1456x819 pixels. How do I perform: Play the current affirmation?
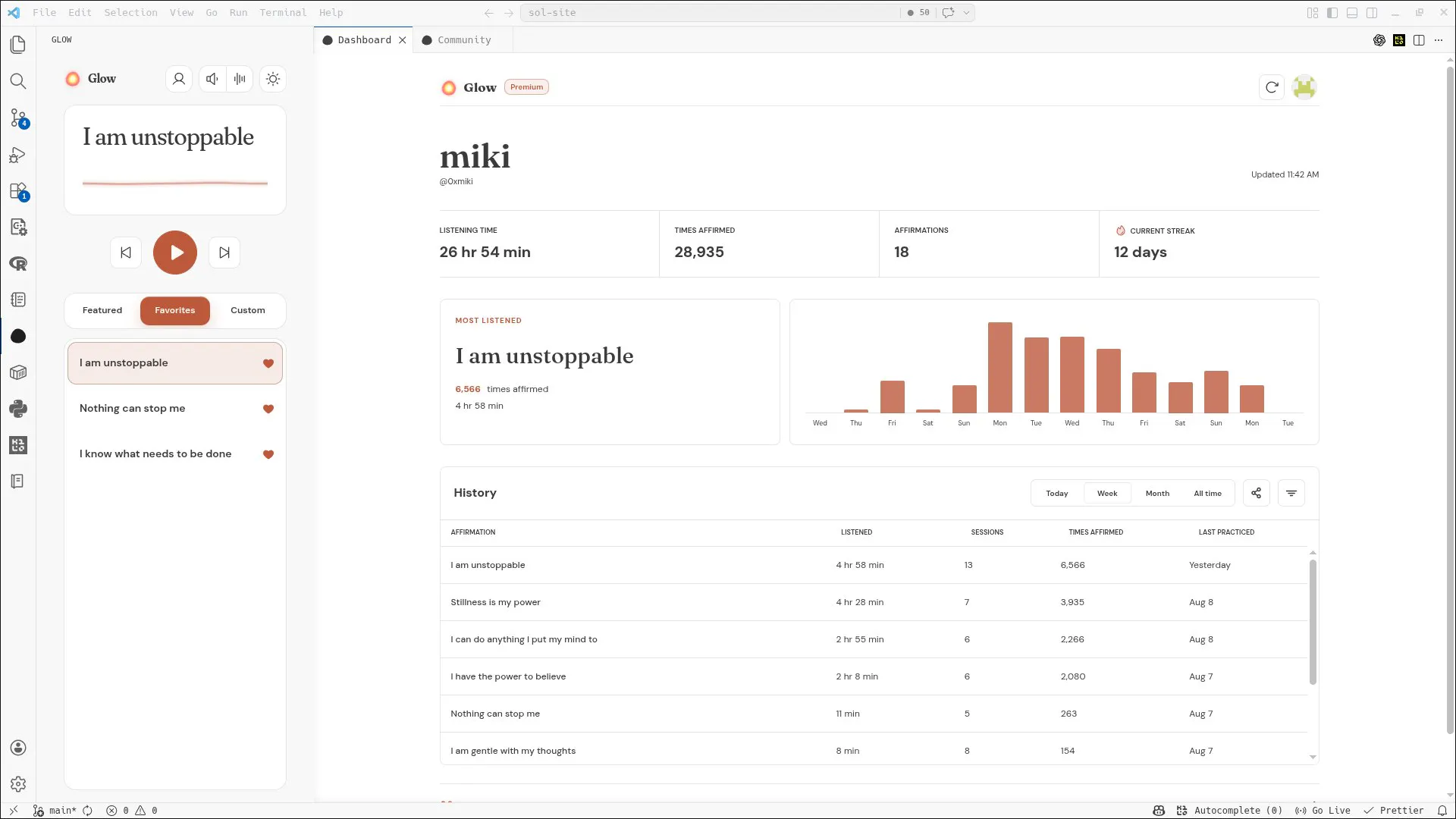tap(175, 253)
